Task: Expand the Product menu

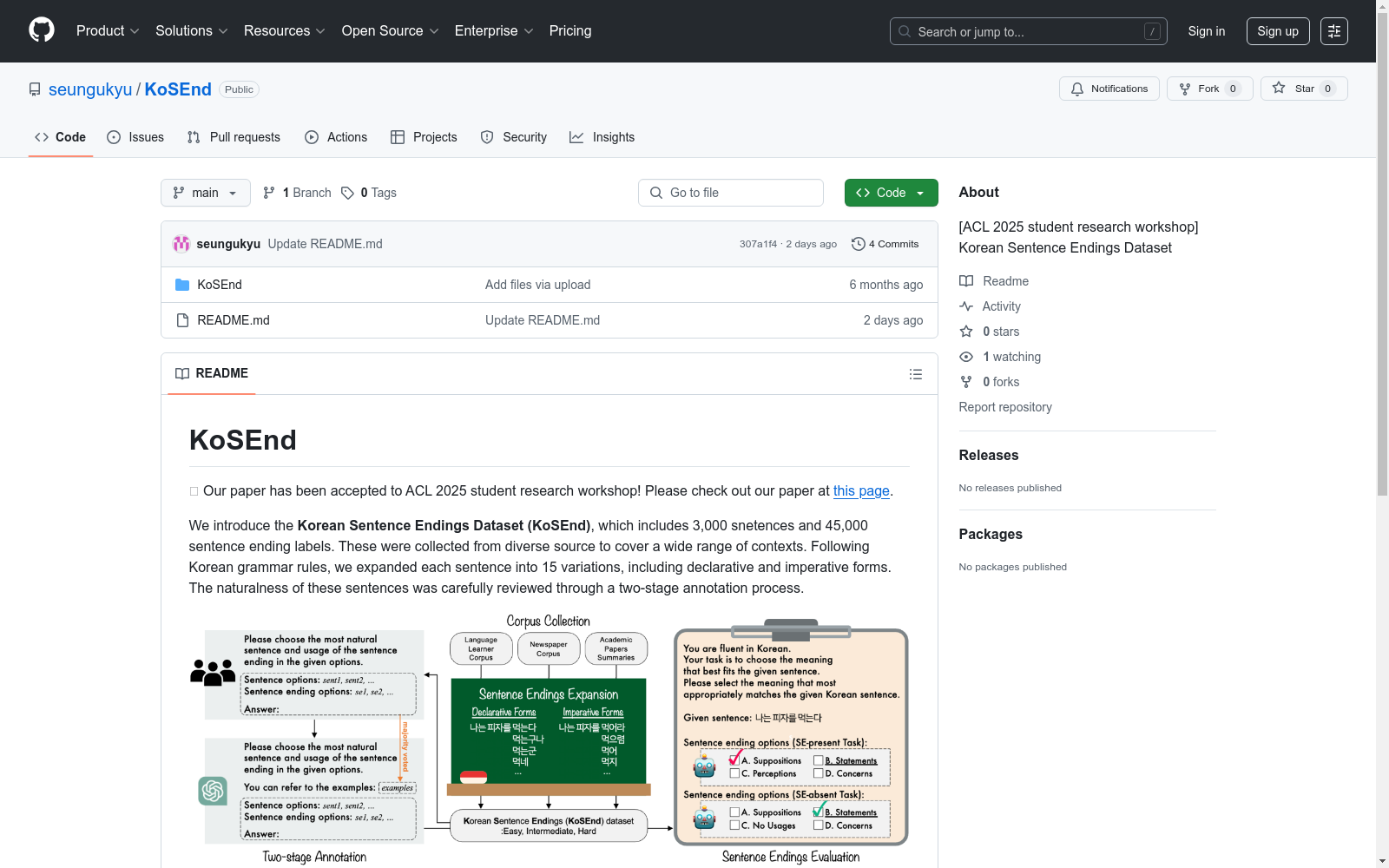Action: pyautogui.click(x=108, y=31)
